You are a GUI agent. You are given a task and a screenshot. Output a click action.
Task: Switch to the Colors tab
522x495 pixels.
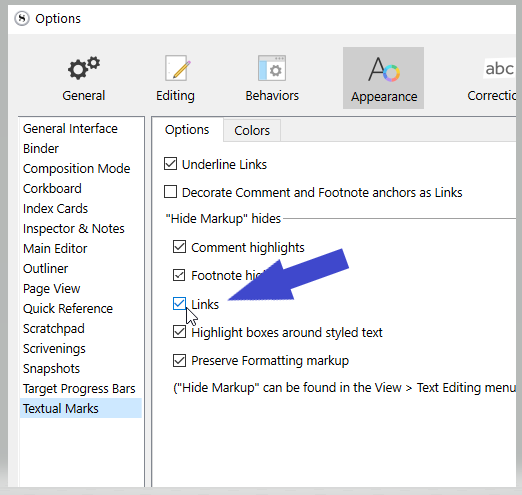pos(252,130)
